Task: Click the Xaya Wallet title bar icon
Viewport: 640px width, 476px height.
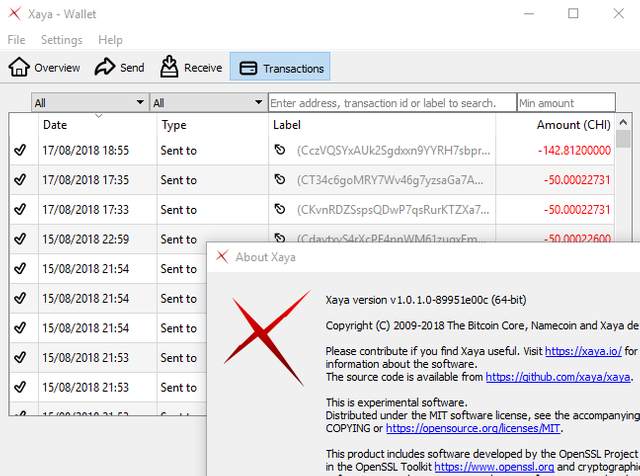Action: pos(15,13)
